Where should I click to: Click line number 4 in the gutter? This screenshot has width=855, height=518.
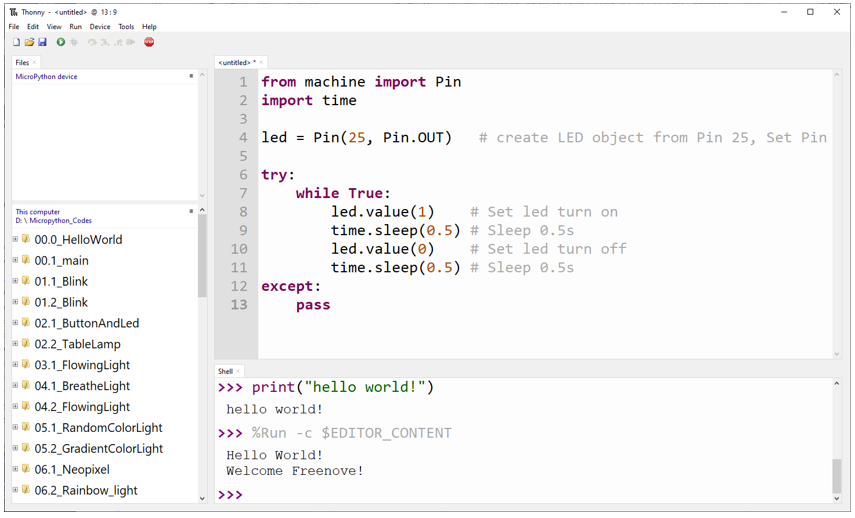coord(243,137)
